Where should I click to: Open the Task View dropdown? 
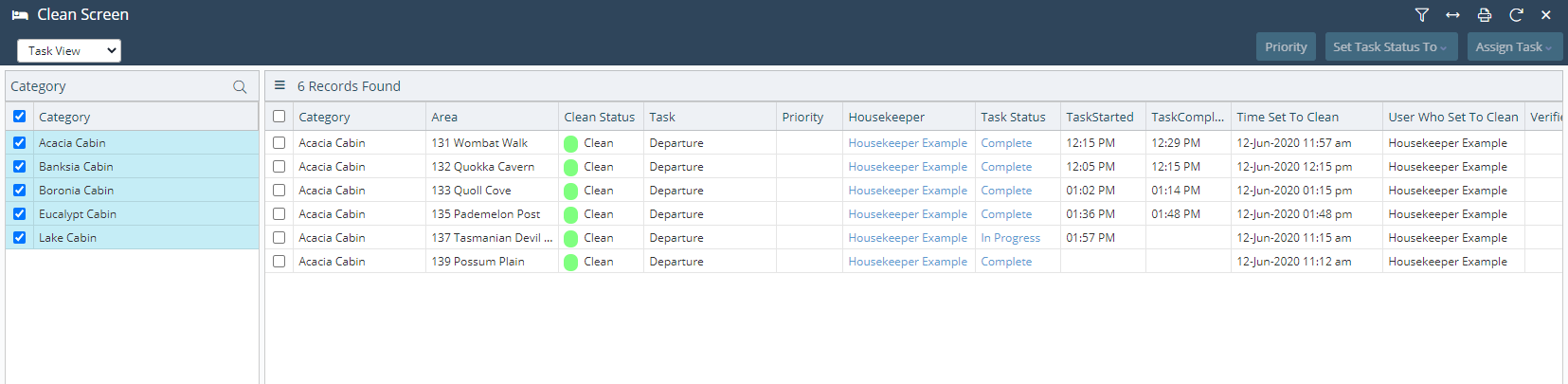point(69,50)
